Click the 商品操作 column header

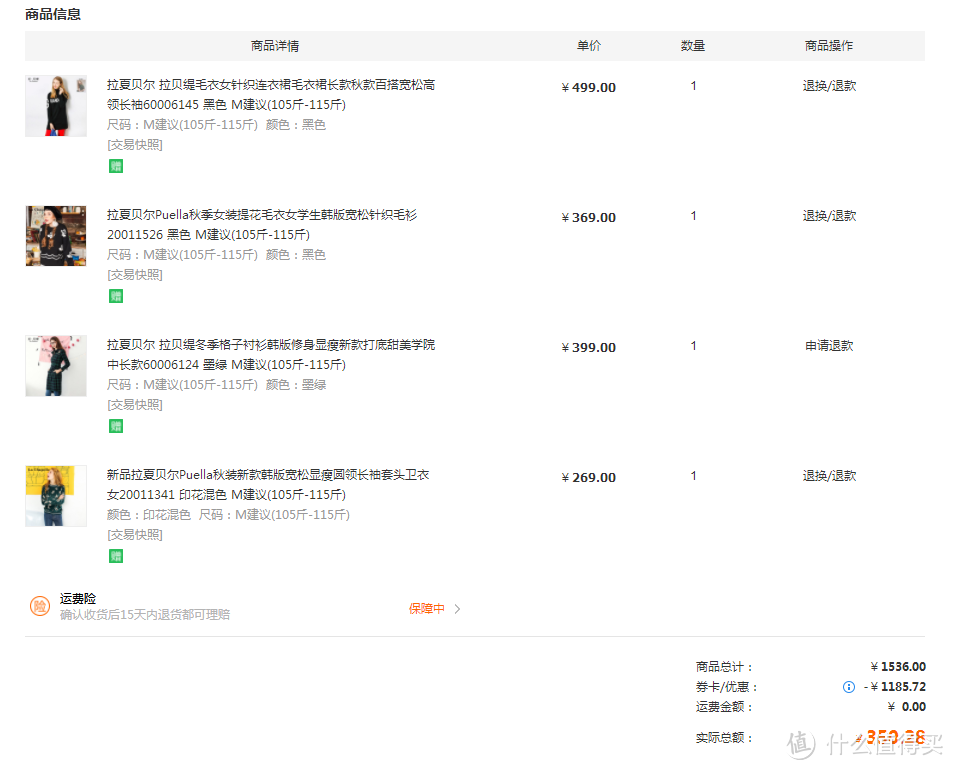pos(829,46)
